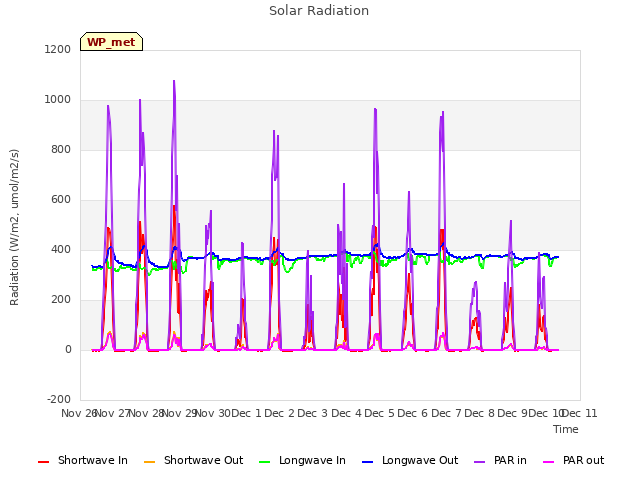Click the orange Shortwave Out color marker
The height and width of the screenshot is (480, 640).
point(149,462)
